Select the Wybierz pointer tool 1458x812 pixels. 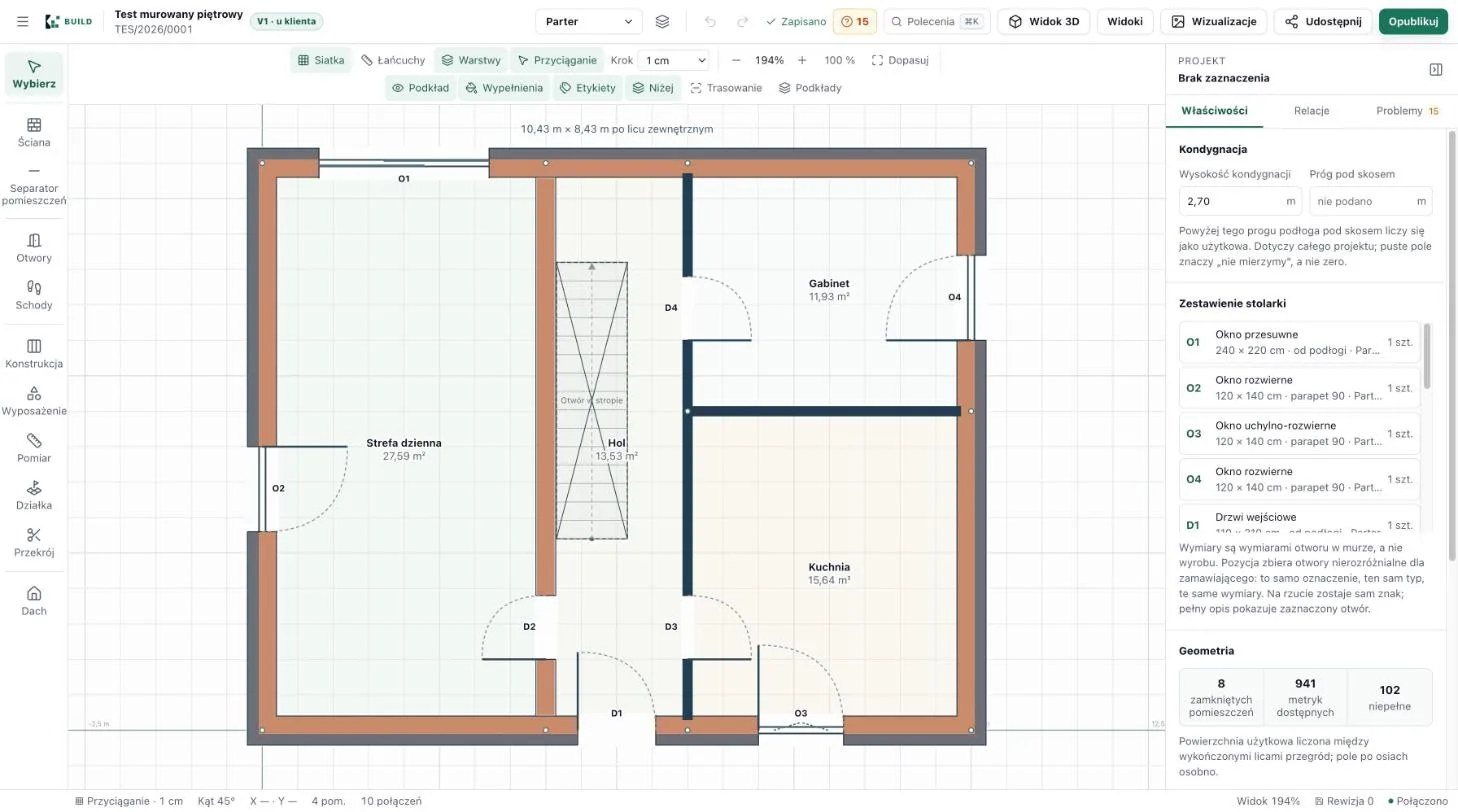point(34,74)
